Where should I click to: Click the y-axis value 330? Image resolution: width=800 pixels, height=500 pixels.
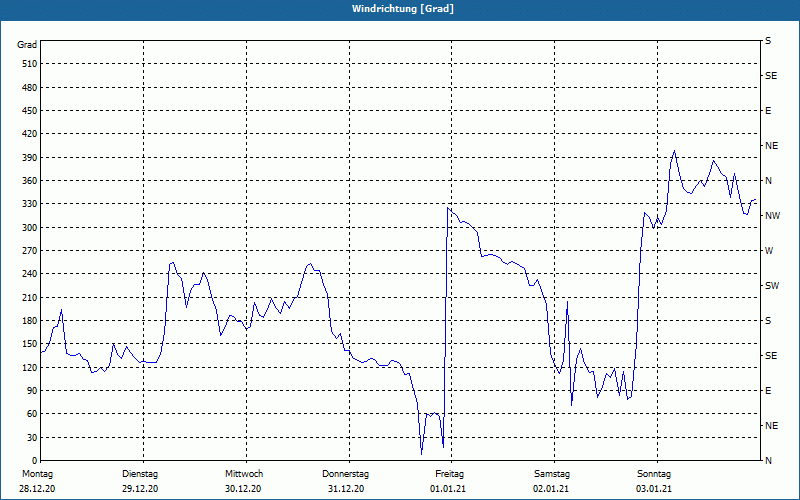(x=30, y=204)
